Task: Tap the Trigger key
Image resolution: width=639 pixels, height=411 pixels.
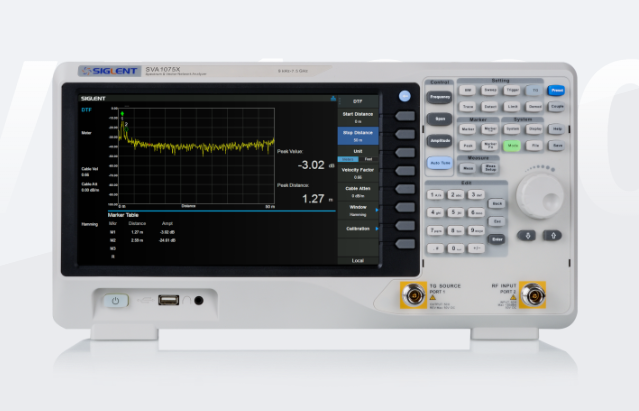Action: click(x=512, y=90)
